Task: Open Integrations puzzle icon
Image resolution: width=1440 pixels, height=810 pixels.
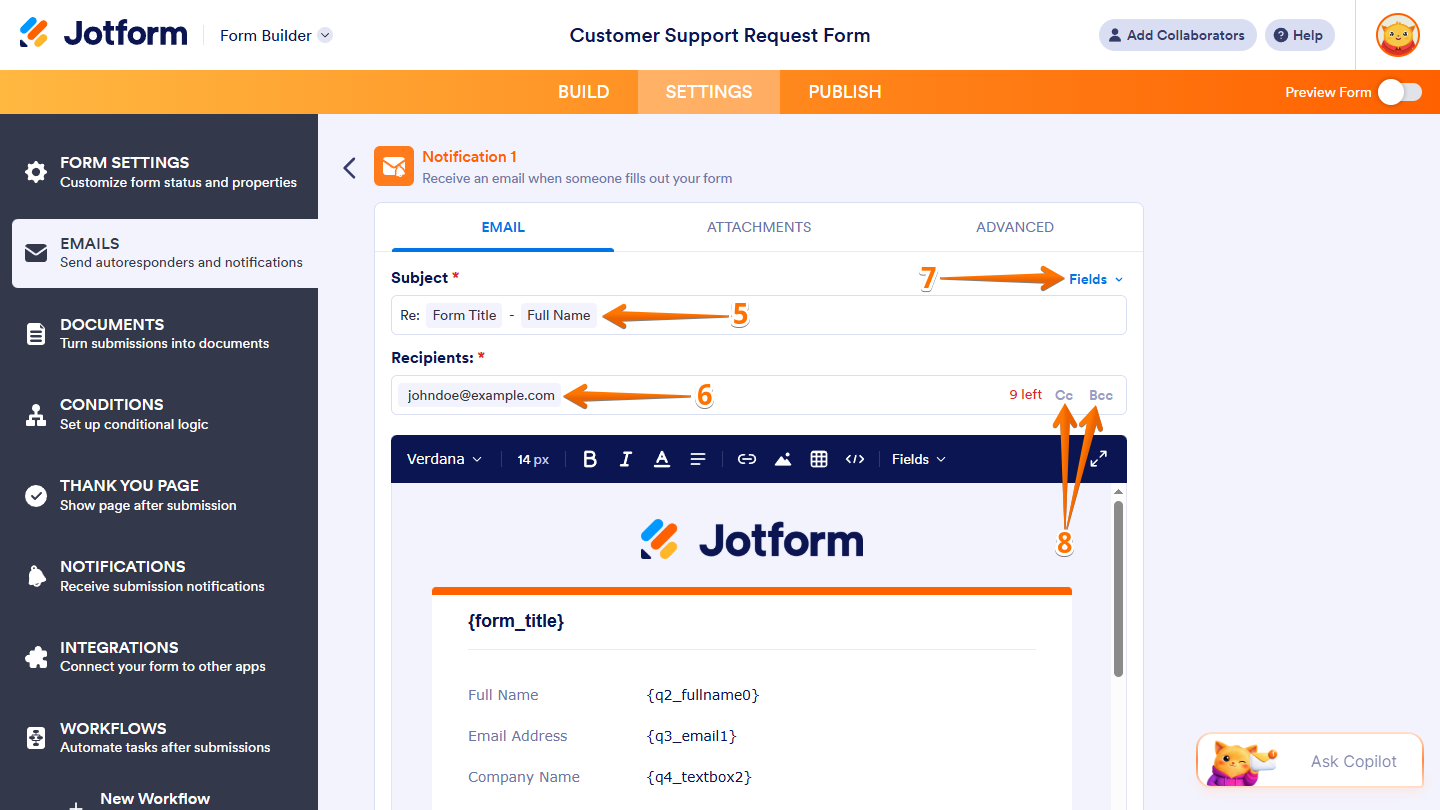Action: pos(36,657)
